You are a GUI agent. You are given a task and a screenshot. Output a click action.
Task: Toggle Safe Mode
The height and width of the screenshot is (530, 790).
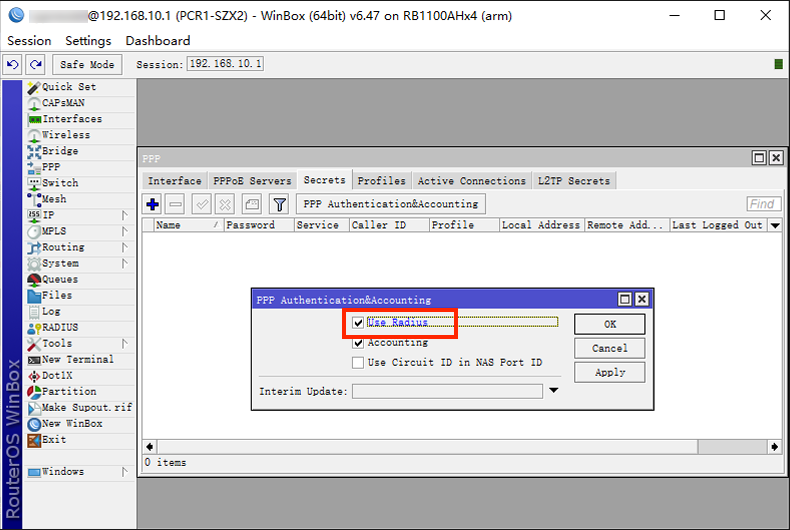click(x=87, y=64)
